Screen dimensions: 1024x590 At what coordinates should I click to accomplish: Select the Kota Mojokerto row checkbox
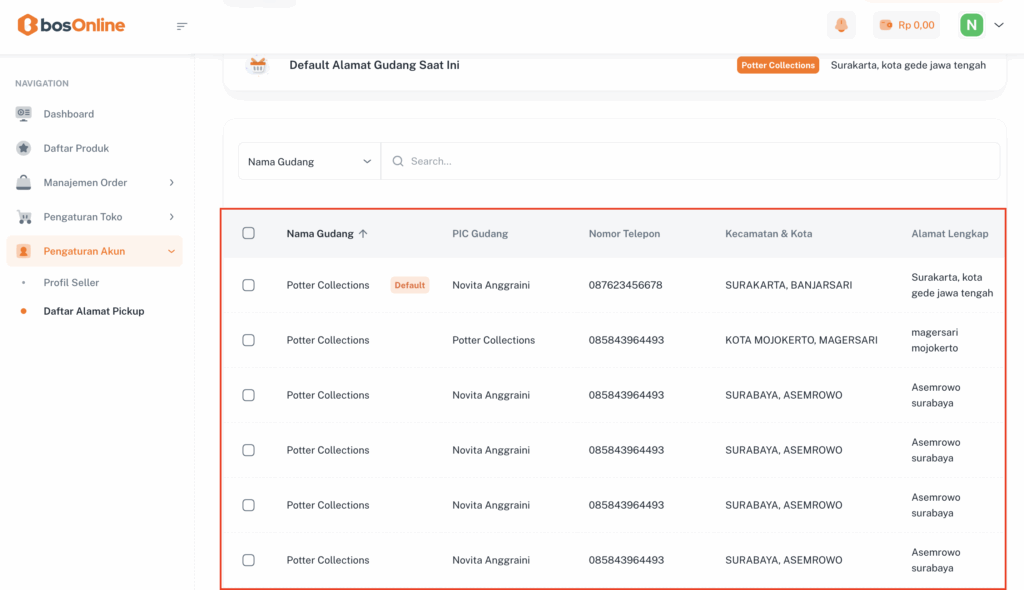pyautogui.click(x=249, y=340)
